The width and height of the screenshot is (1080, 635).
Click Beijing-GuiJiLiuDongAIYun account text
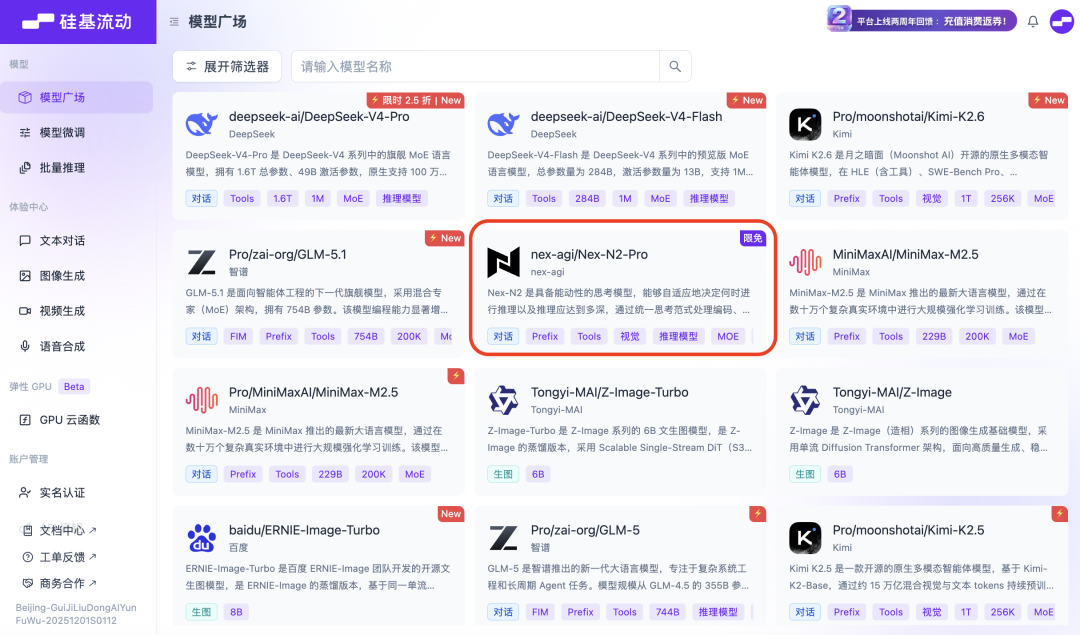pos(76,607)
